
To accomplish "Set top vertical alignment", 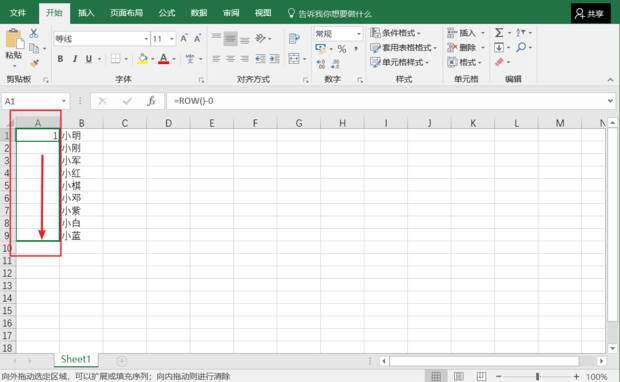I will 216,38.
